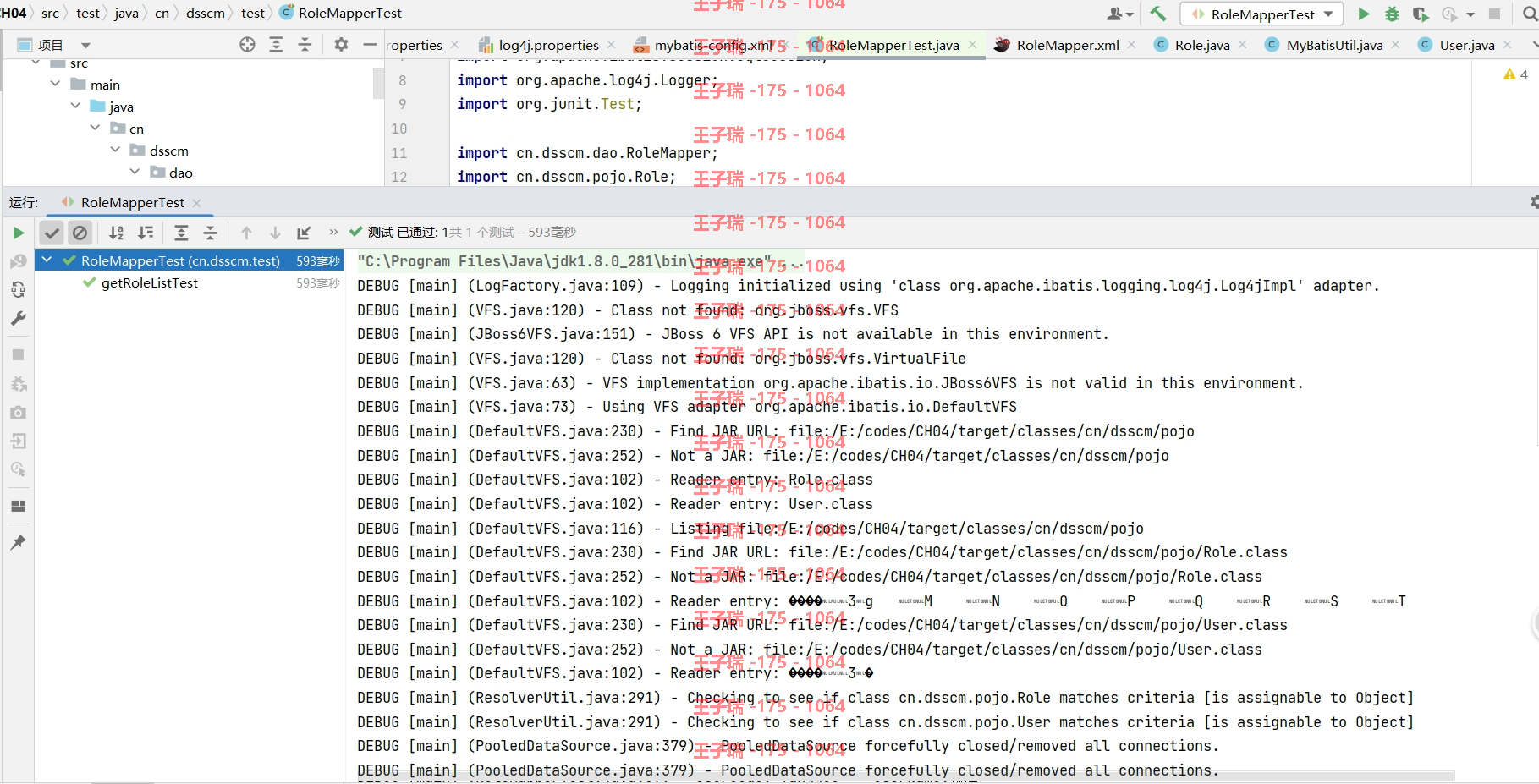Expand all in project panel header
Viewport: 1539px width, 784px height.
pyautogui.click(x=276, y=45)
